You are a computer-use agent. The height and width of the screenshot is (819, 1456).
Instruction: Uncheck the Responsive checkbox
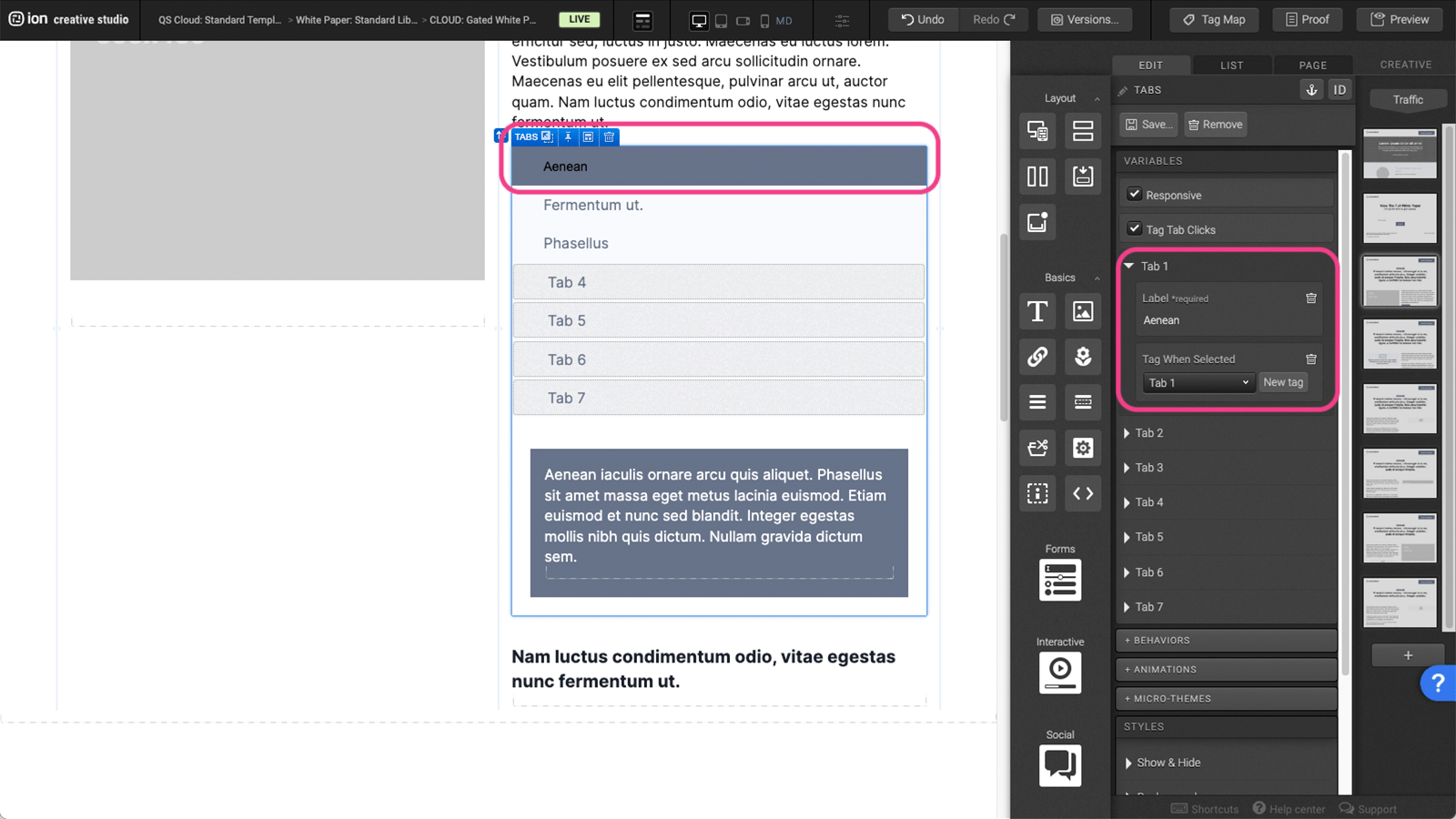1135,194
